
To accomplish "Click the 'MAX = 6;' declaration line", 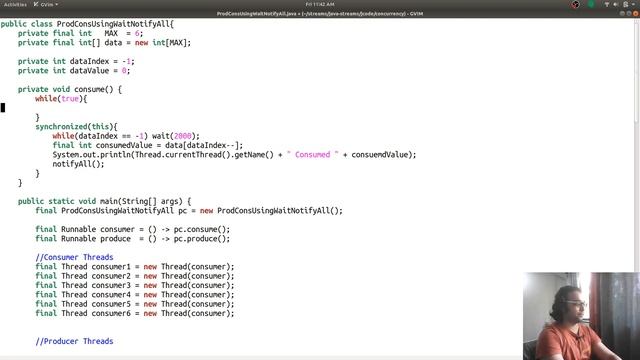I will (80, 33).
